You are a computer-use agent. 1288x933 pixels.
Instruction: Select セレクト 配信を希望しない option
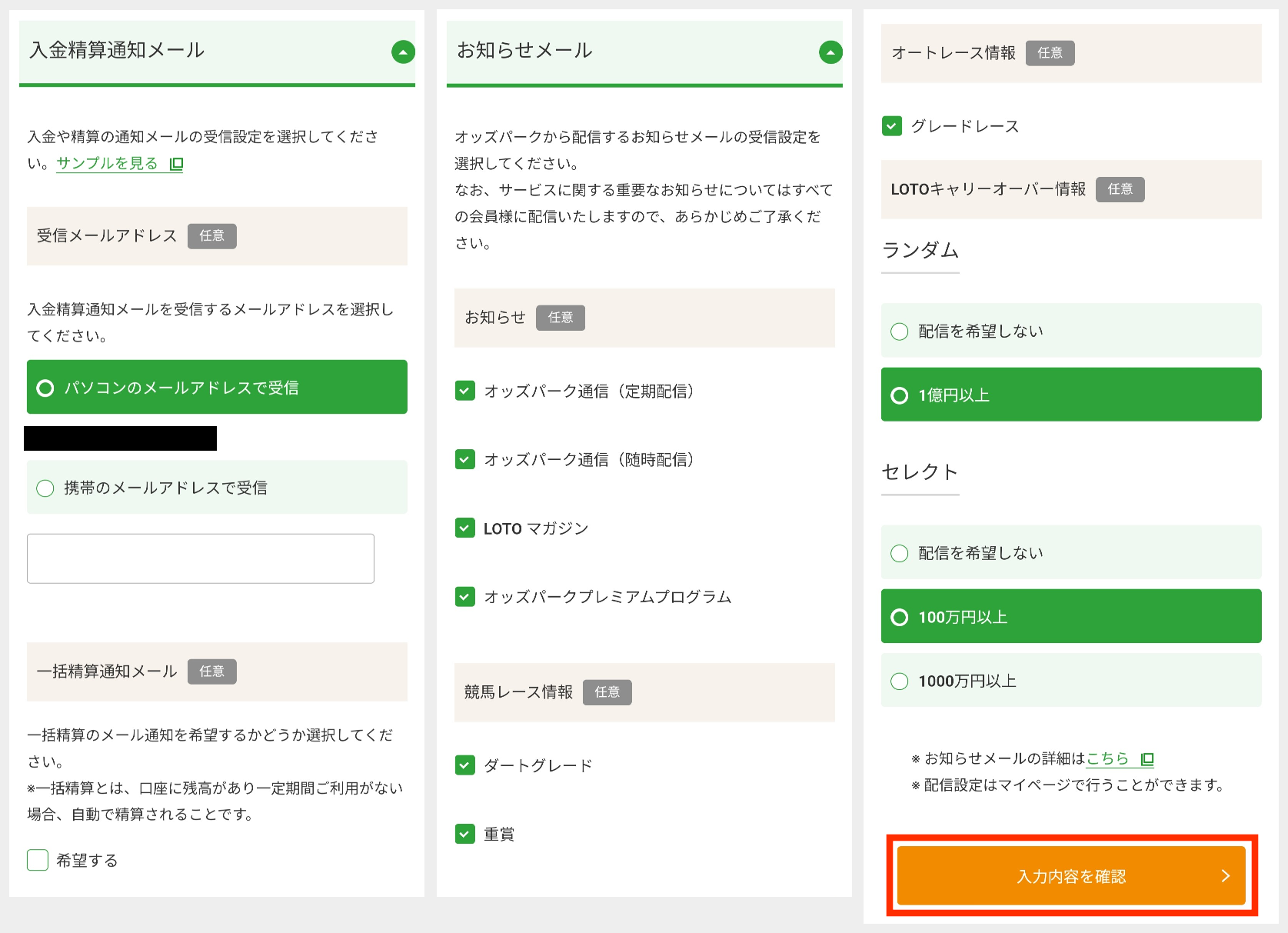pos(1071,552)
